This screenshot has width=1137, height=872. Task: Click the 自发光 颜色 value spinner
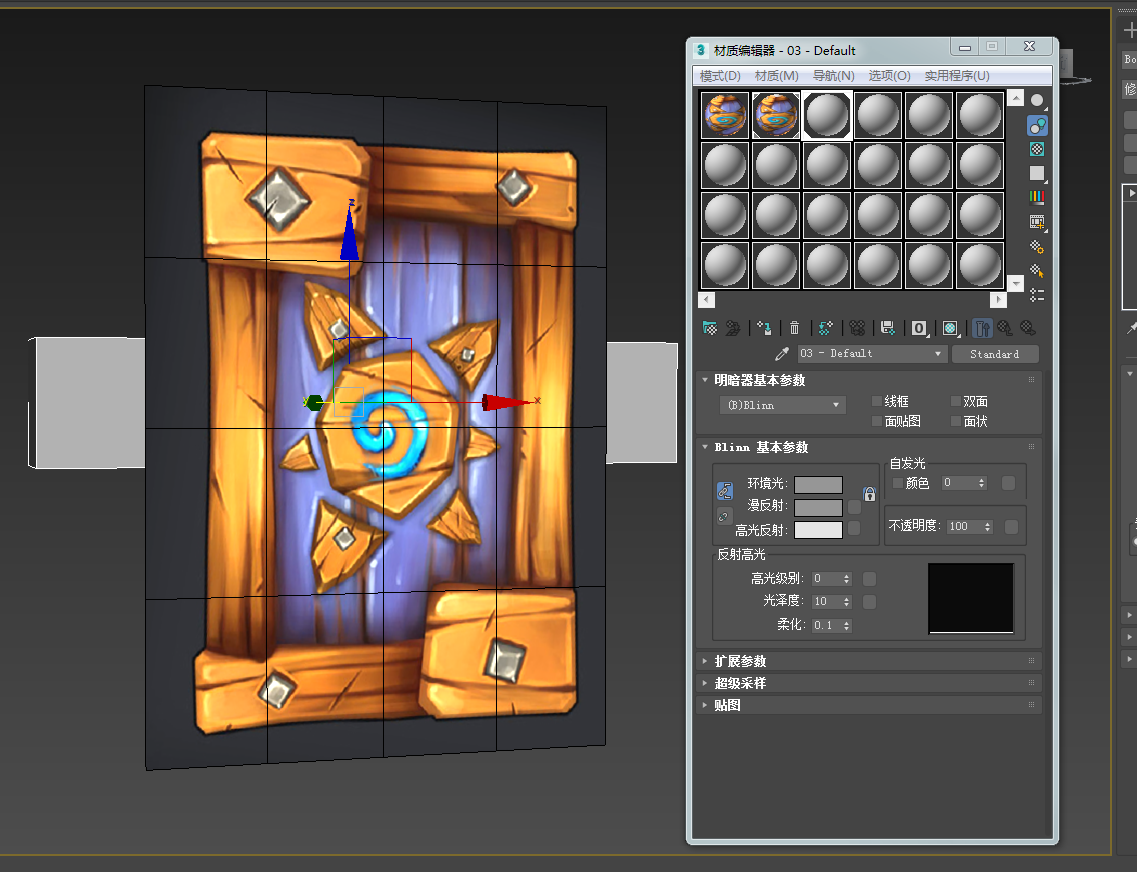[982, 483]
